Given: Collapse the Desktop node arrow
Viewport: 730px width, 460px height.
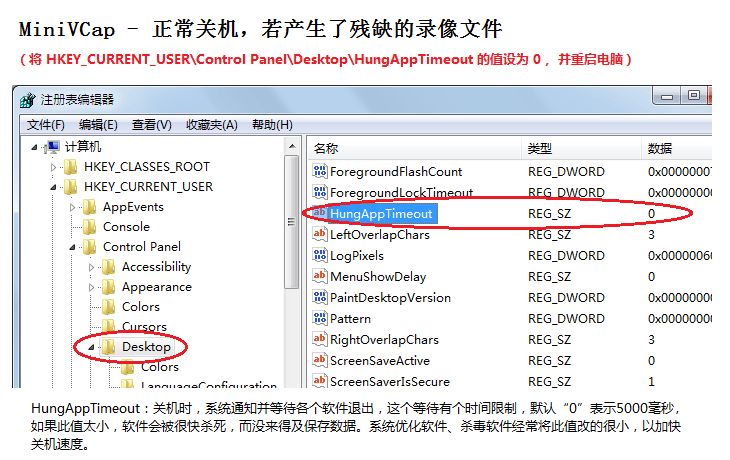Looking at the screenshot, I should [91, 347].
